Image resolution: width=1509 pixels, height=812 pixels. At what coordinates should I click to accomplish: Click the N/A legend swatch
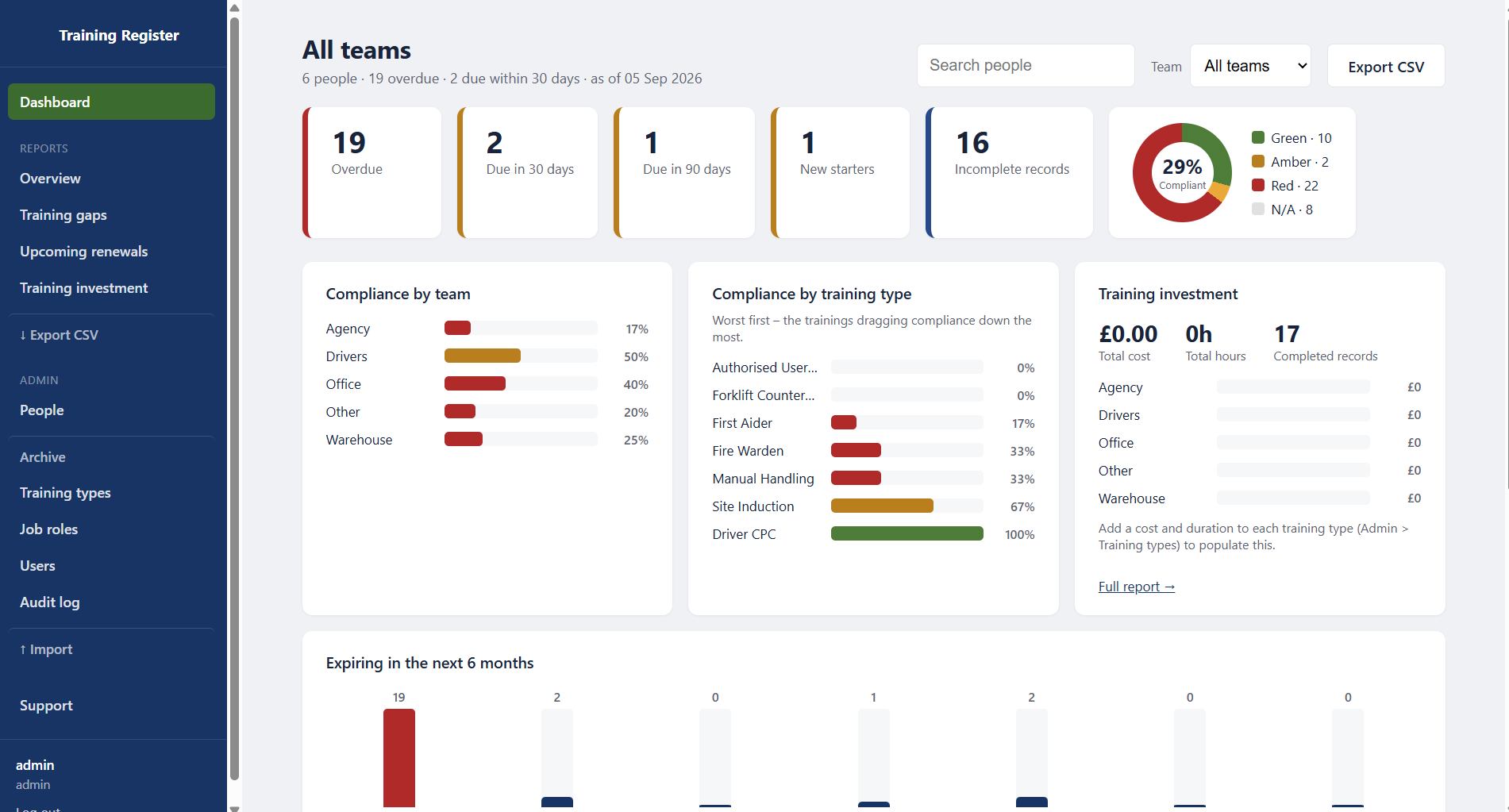(x=1258, y=209)
